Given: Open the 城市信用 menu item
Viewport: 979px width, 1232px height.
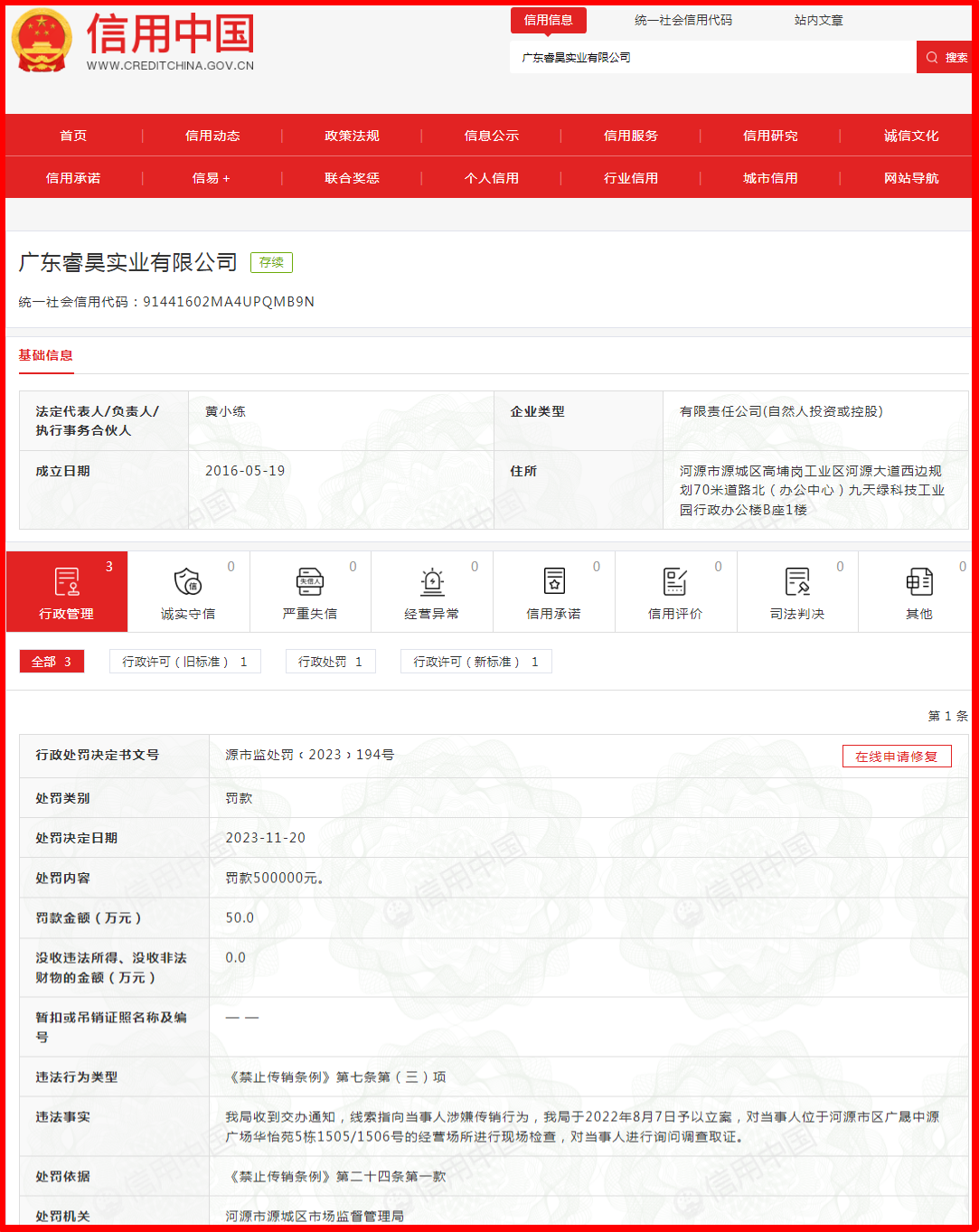Looking at the screenshot, I should pyautogui.click(x=770, y=178).
